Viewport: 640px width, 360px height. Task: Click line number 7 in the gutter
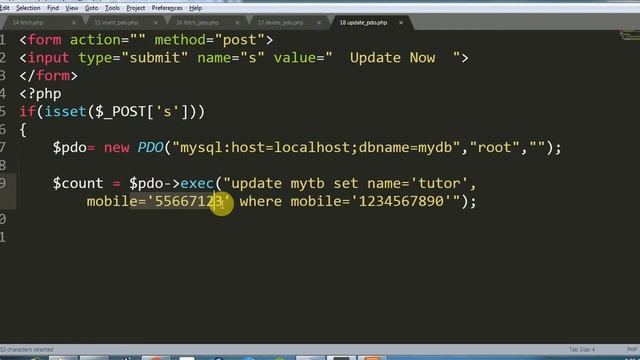(3, 148)
